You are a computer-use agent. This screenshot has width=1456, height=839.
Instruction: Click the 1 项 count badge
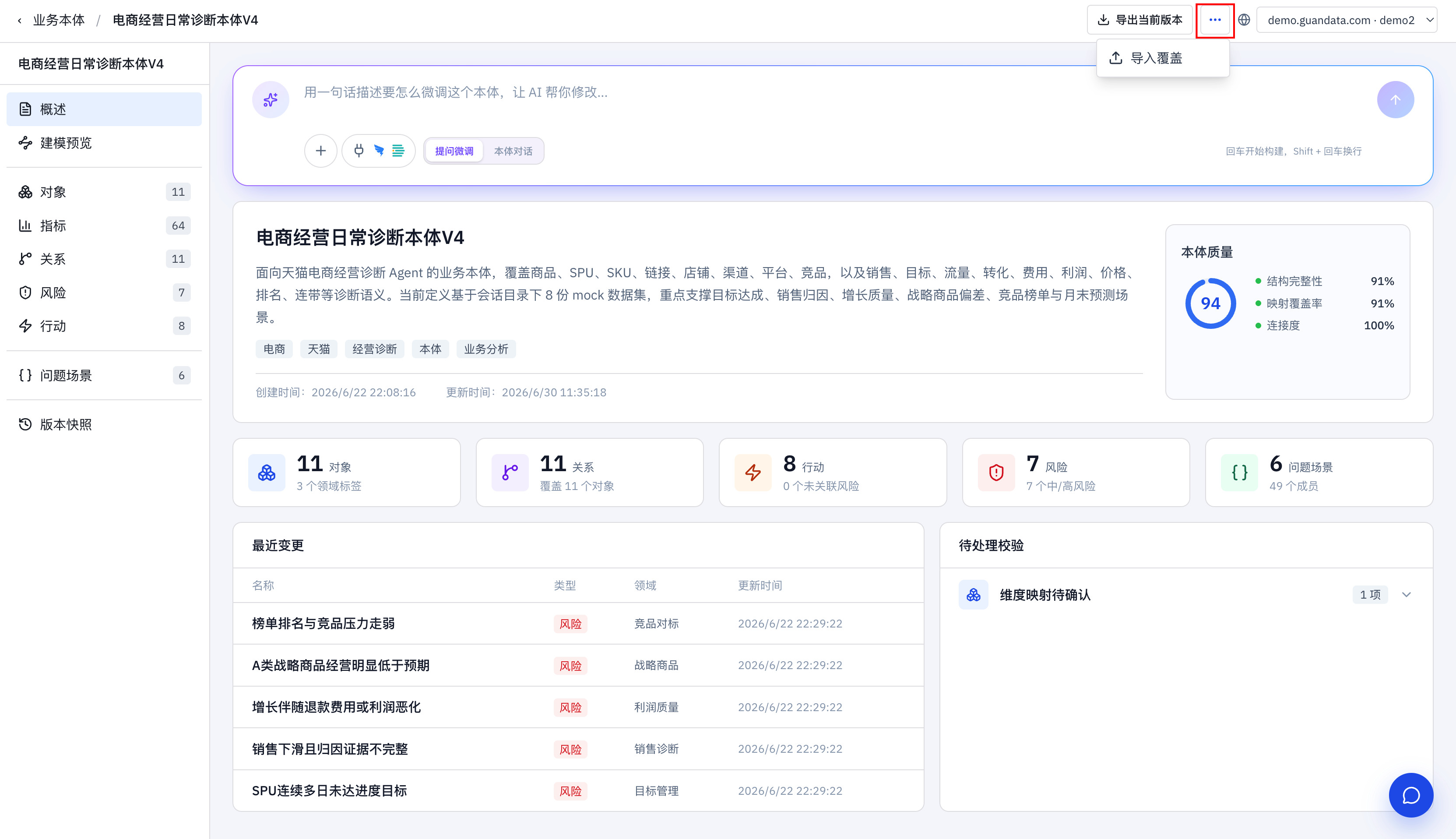pyautogui.click(x=1370, y=595)
